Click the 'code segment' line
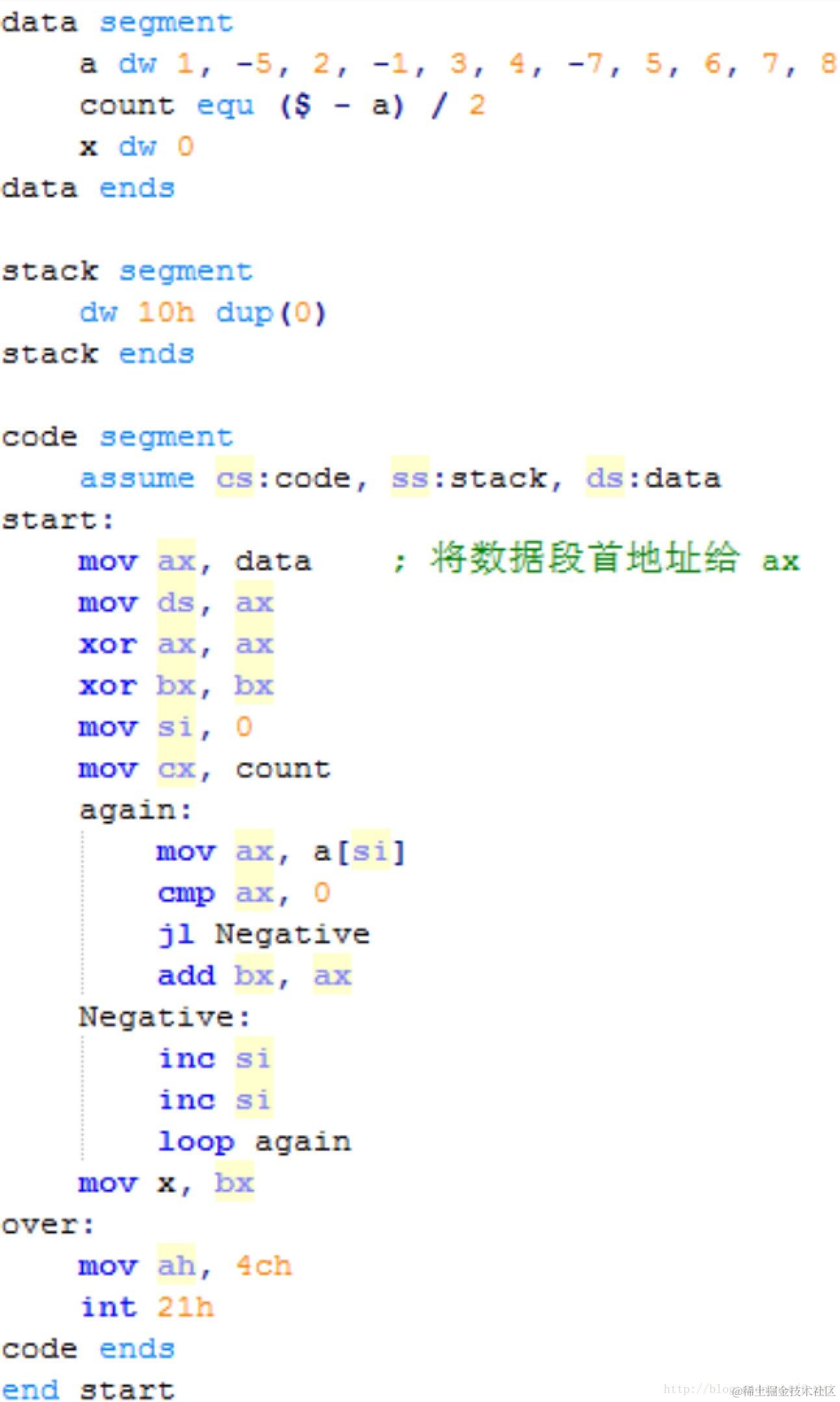 click(x=117, y=437)
